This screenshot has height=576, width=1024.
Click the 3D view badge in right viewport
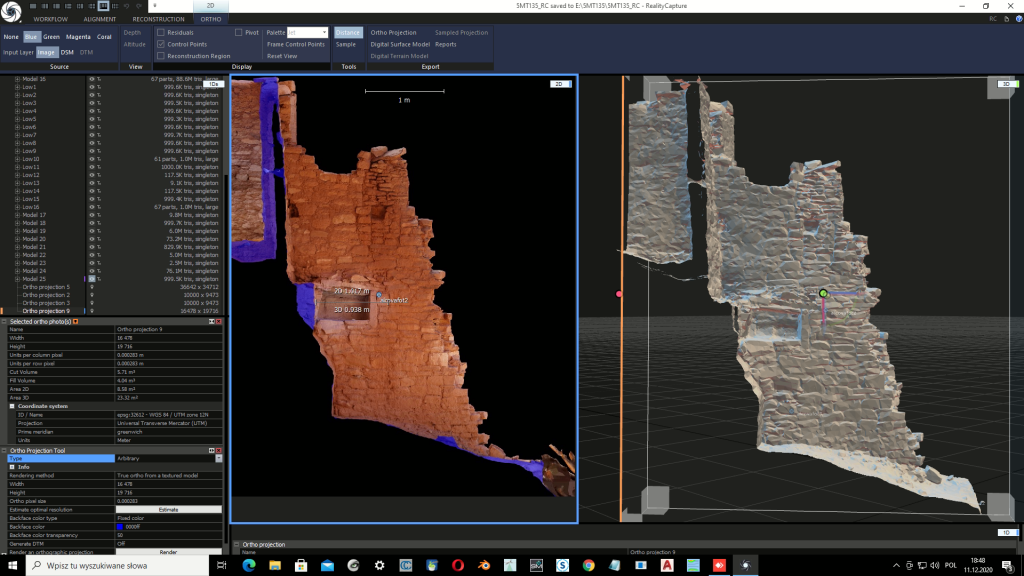click(1008, 84)
